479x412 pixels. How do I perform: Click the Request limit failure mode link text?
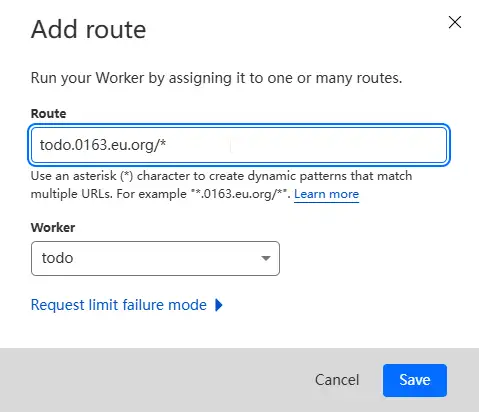coord(119,305)
